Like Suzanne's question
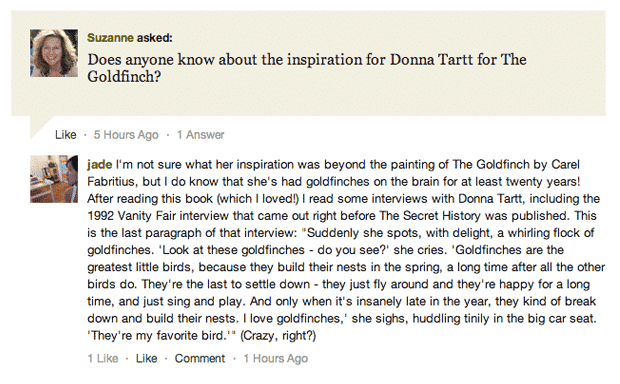Screen dimensions: 620x384 66,135
